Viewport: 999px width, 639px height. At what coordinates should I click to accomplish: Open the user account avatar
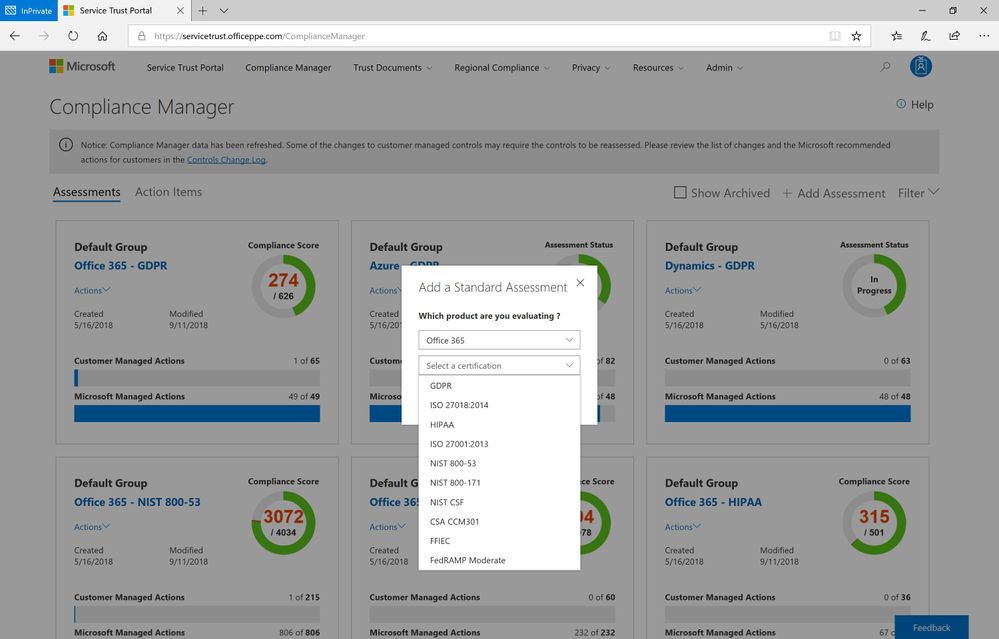point(921,66)
